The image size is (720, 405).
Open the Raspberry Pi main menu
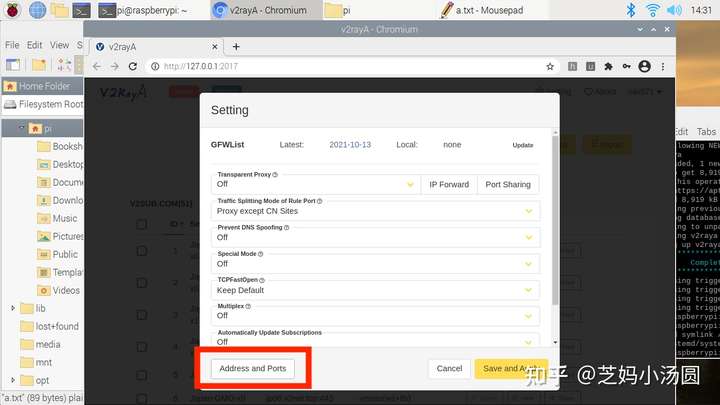click(12, 10)
